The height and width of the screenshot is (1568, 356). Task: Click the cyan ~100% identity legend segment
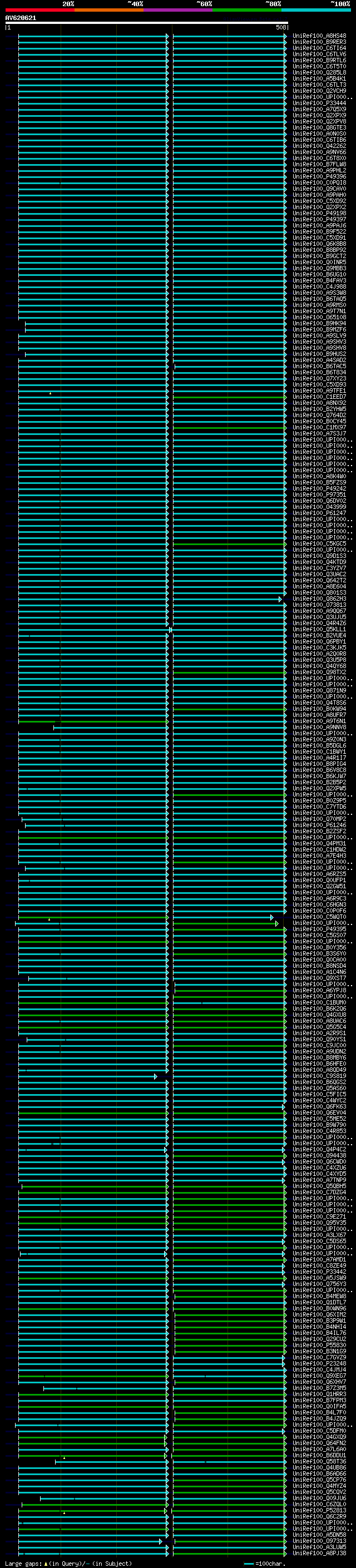[x=316, y=10]
